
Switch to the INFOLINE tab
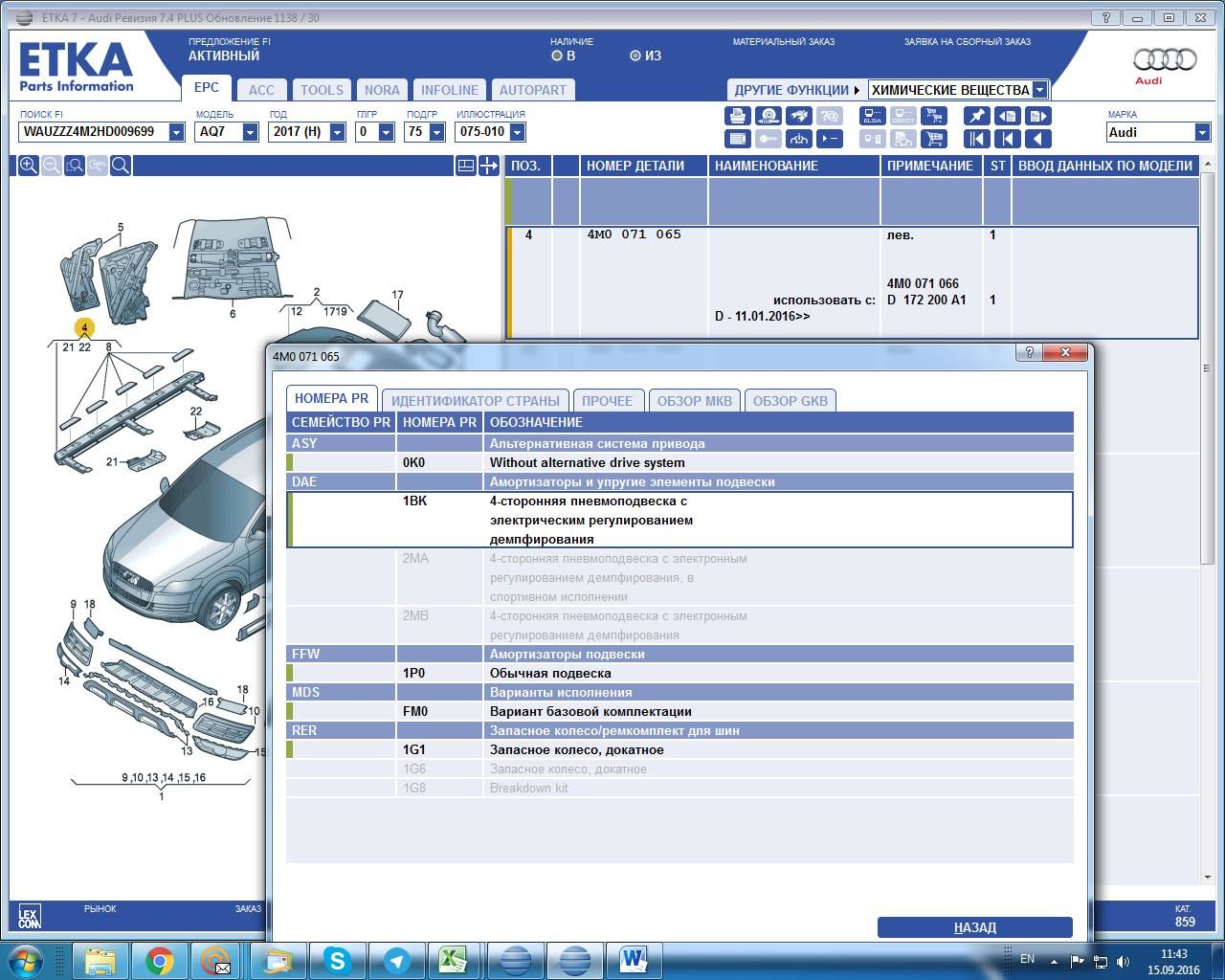[450, 90]
